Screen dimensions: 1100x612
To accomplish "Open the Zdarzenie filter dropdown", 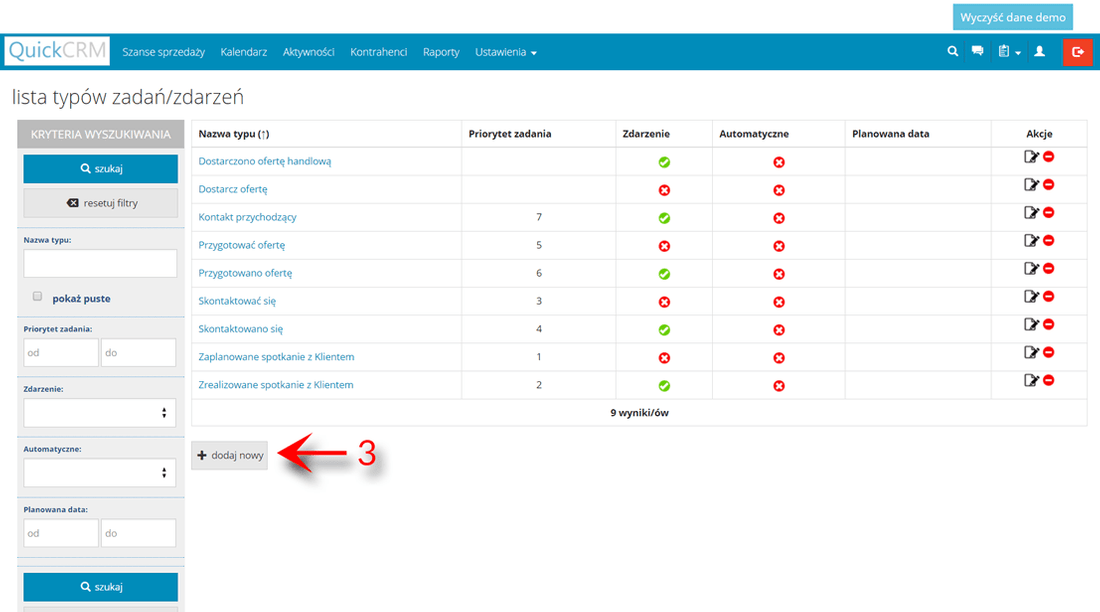I will coord(100,412).
